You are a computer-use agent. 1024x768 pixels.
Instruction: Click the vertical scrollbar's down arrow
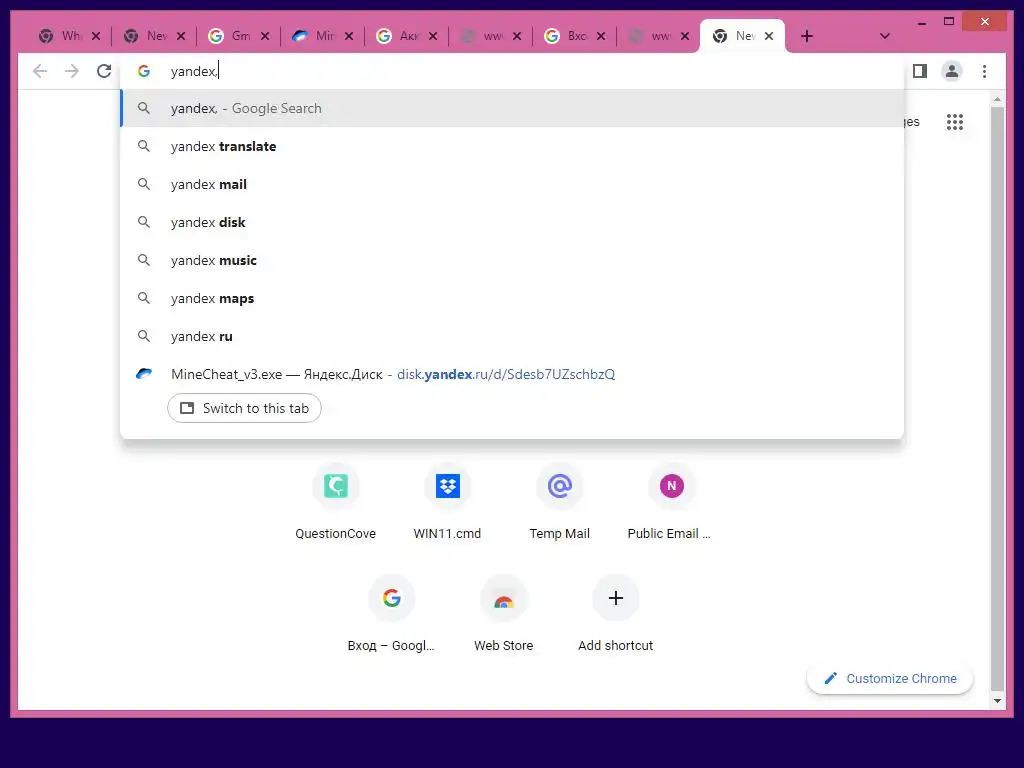pos(997,701)
